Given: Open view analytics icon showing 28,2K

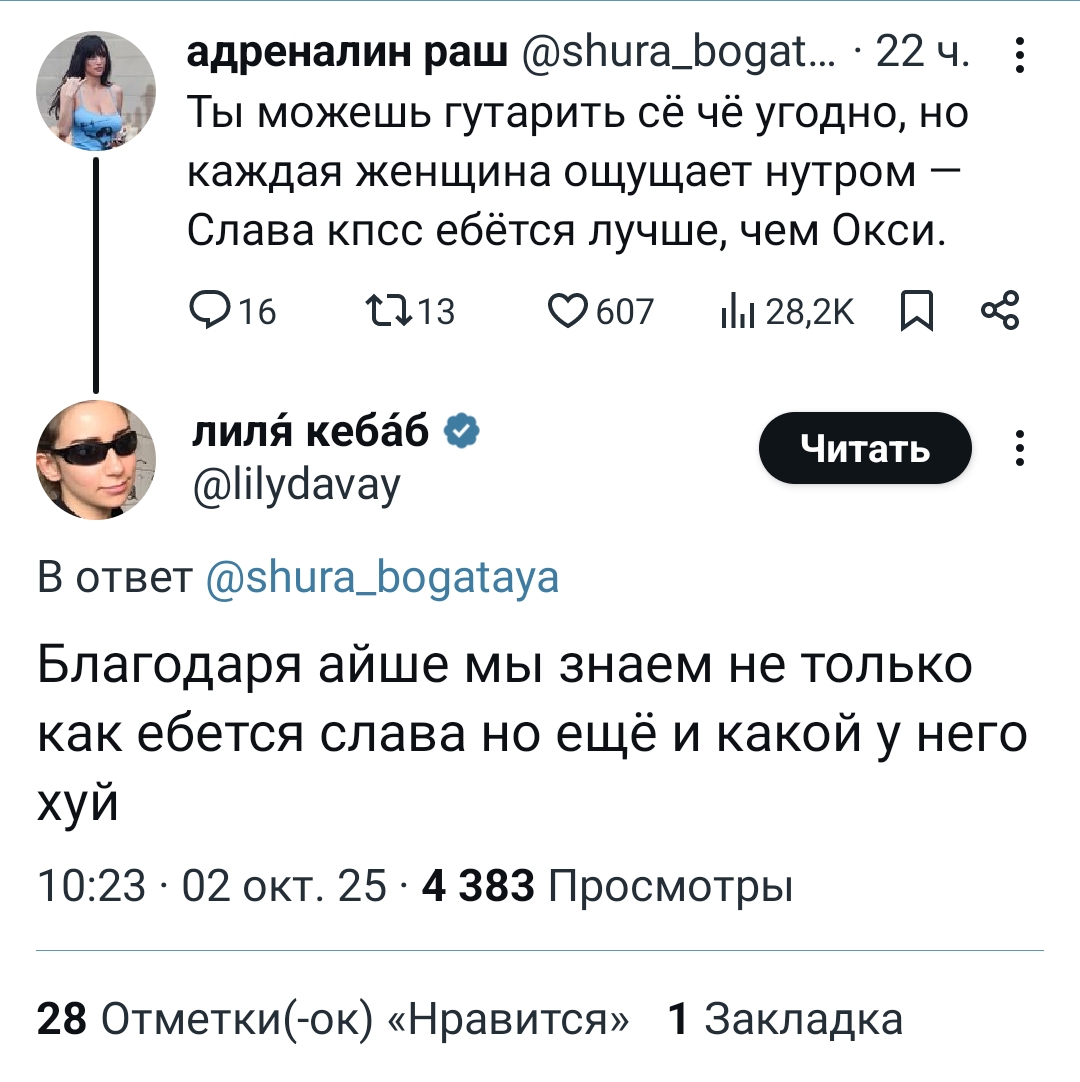Looking at the screenshot, I should [735, 313].
